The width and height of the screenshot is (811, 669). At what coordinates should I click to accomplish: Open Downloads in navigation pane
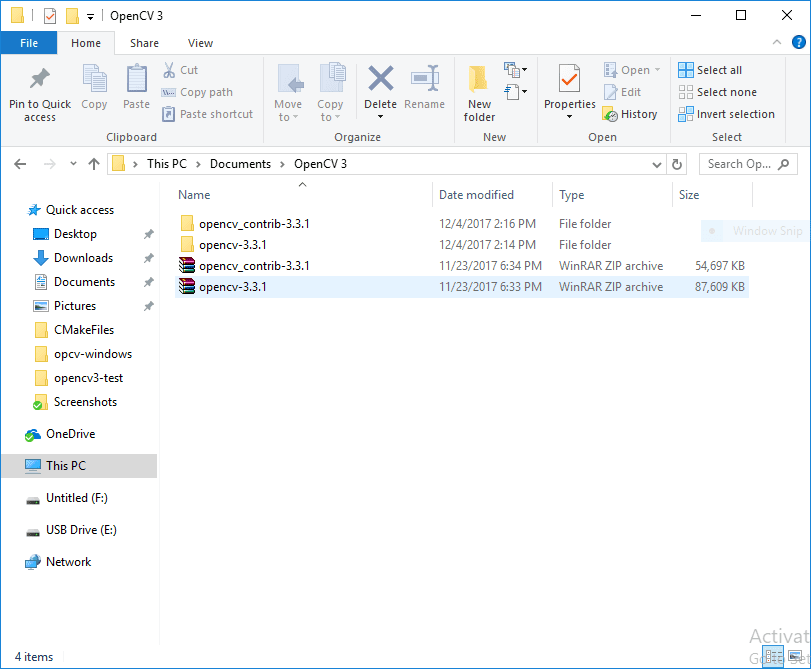coord(83,258)
